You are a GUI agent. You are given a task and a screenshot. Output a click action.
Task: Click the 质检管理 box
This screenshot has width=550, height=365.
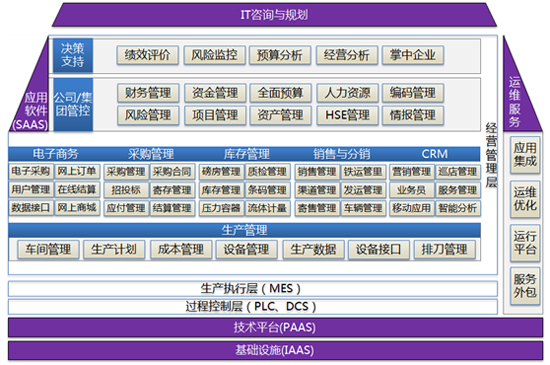tap(268, 172)
